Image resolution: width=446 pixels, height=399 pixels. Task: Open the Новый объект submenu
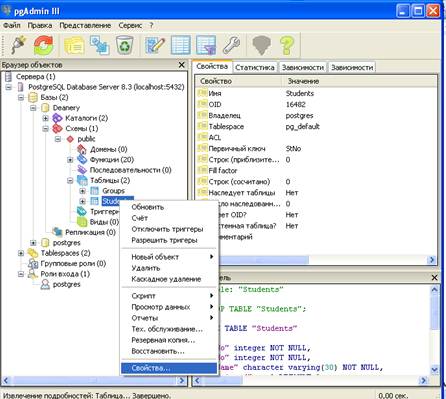click(169, 257)
